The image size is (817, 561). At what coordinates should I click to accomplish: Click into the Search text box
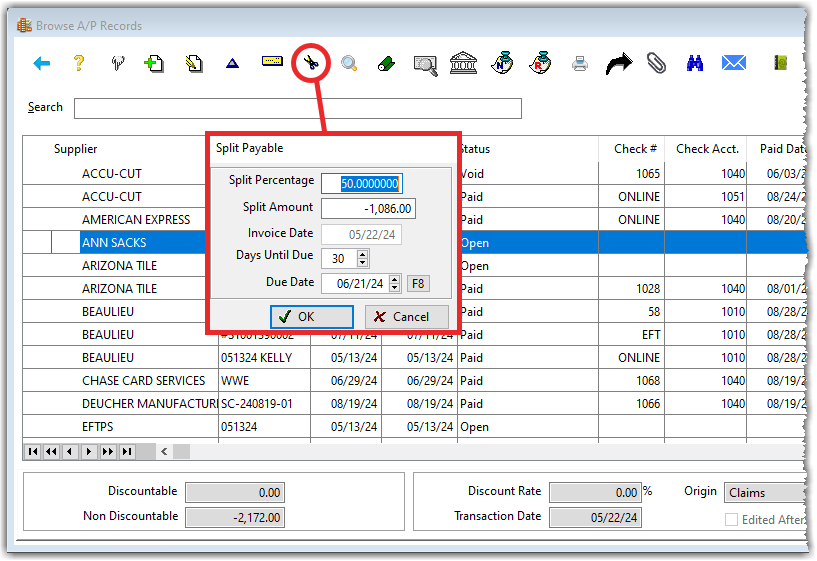point(298,108)
